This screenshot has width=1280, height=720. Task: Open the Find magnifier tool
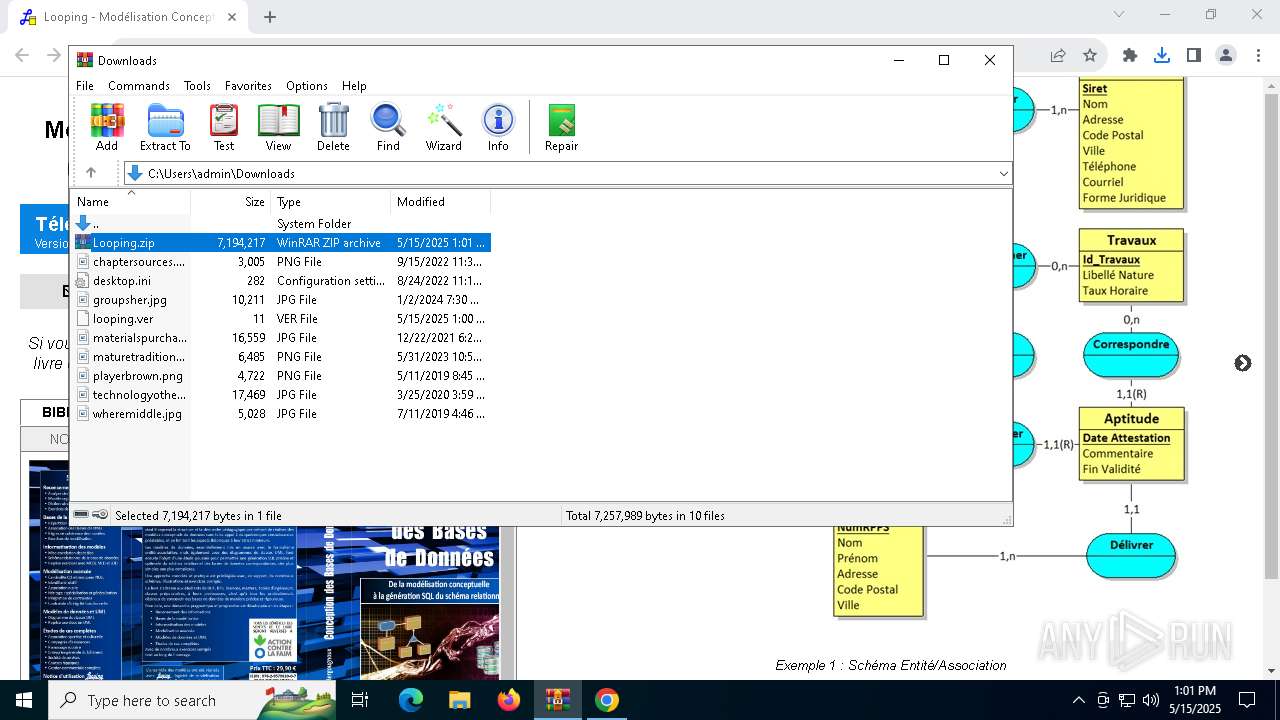point(388,127)
